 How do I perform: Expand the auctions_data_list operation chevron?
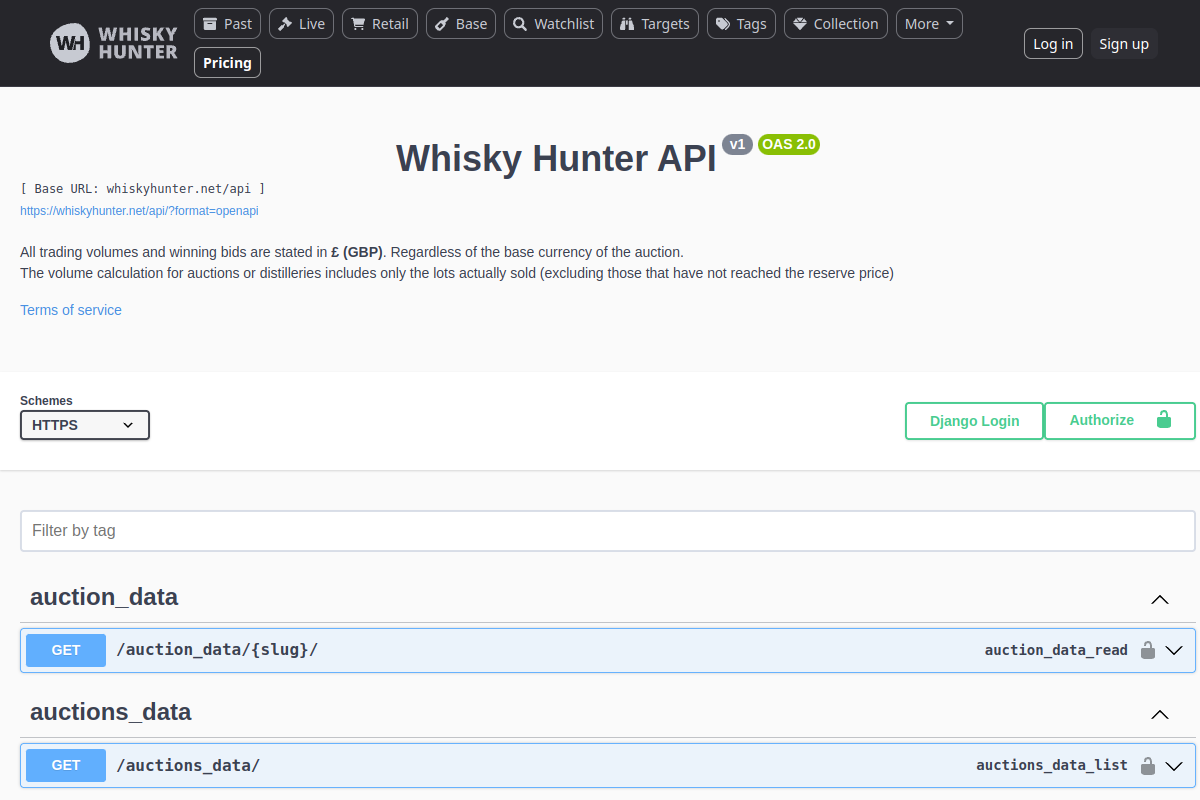point(1174,765)
